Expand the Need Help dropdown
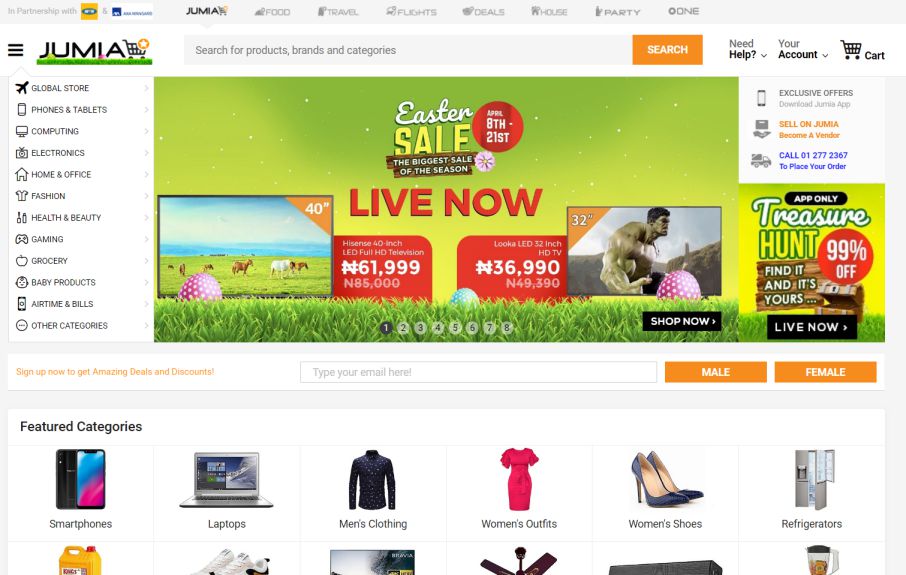 coord(748,49)
